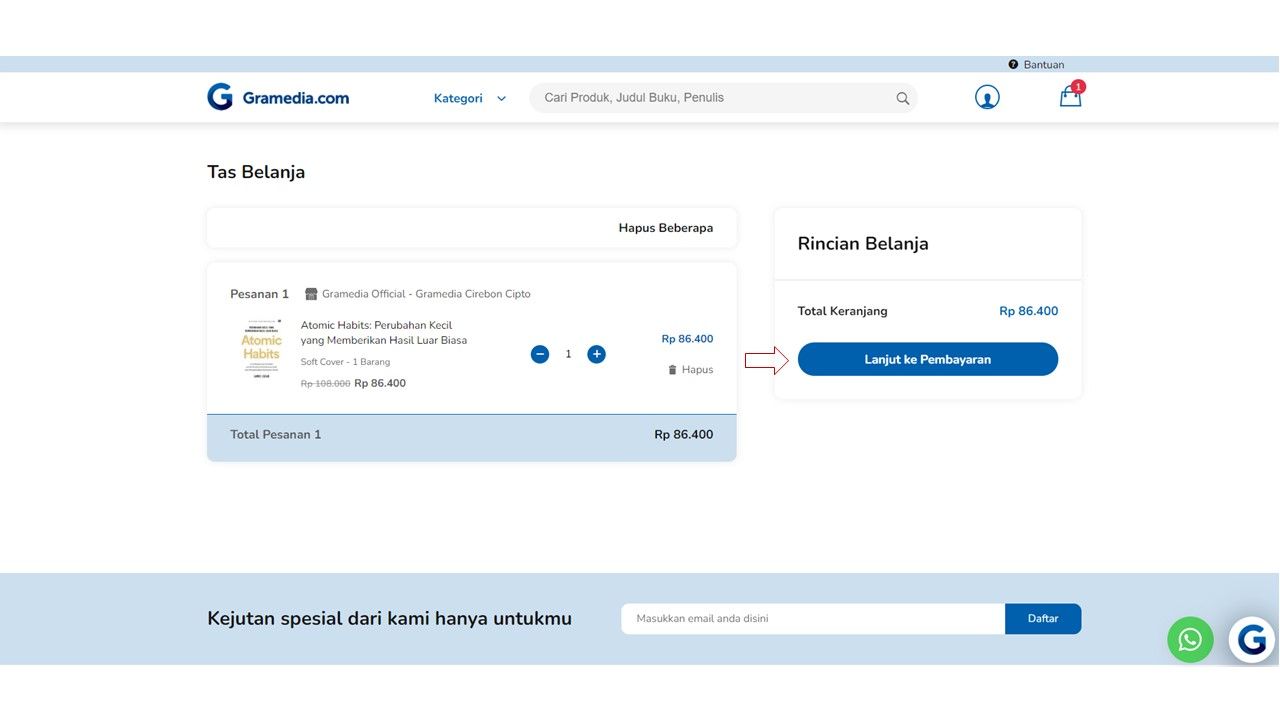Open the shopping bag cart icon

click(1070, 97)
